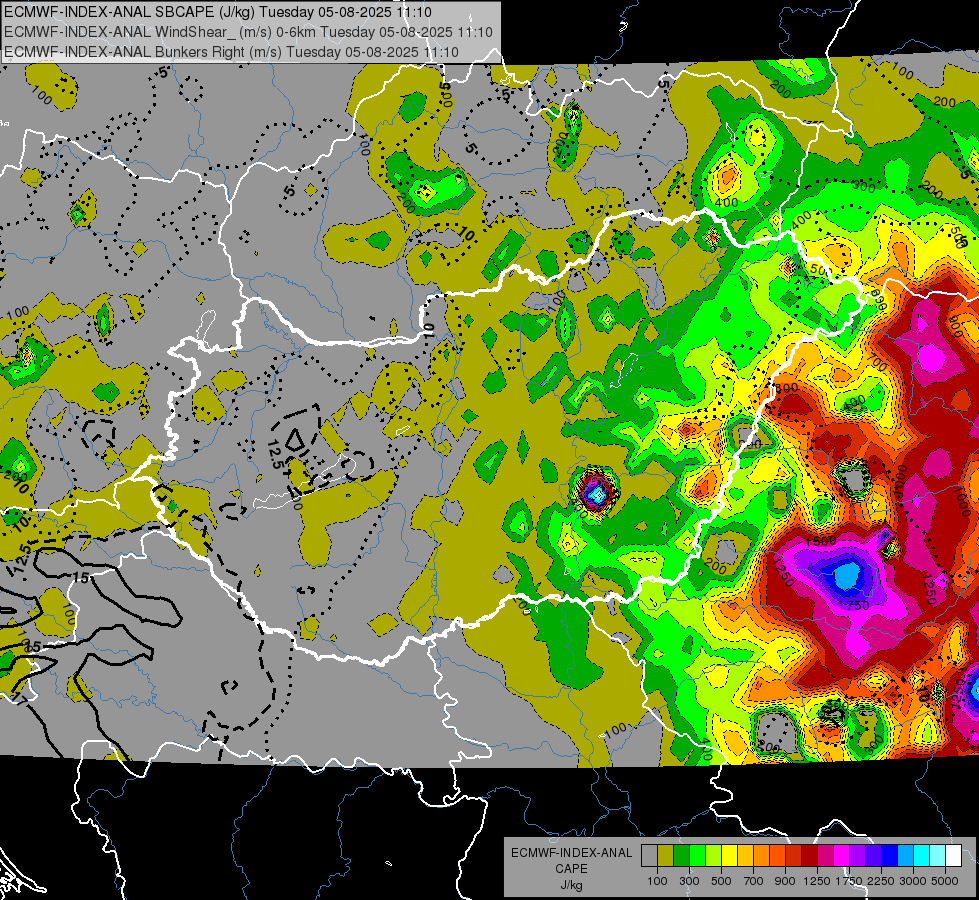Viewport: 979px width, 900px height.
Task: Click the legend value 300
Action: (x=689, y=881)
